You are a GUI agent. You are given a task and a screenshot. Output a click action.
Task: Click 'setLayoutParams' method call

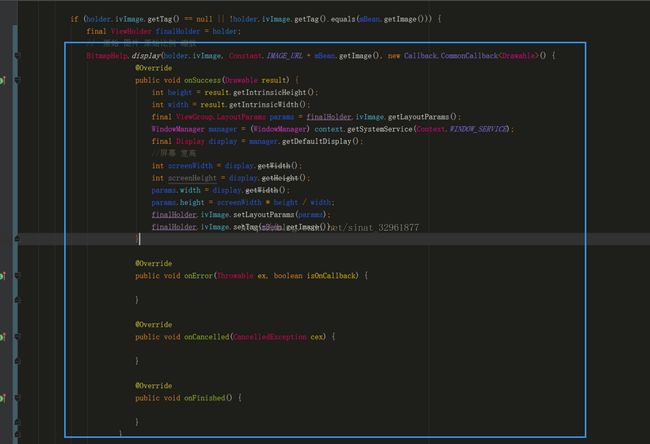click(x=264, y=215)
